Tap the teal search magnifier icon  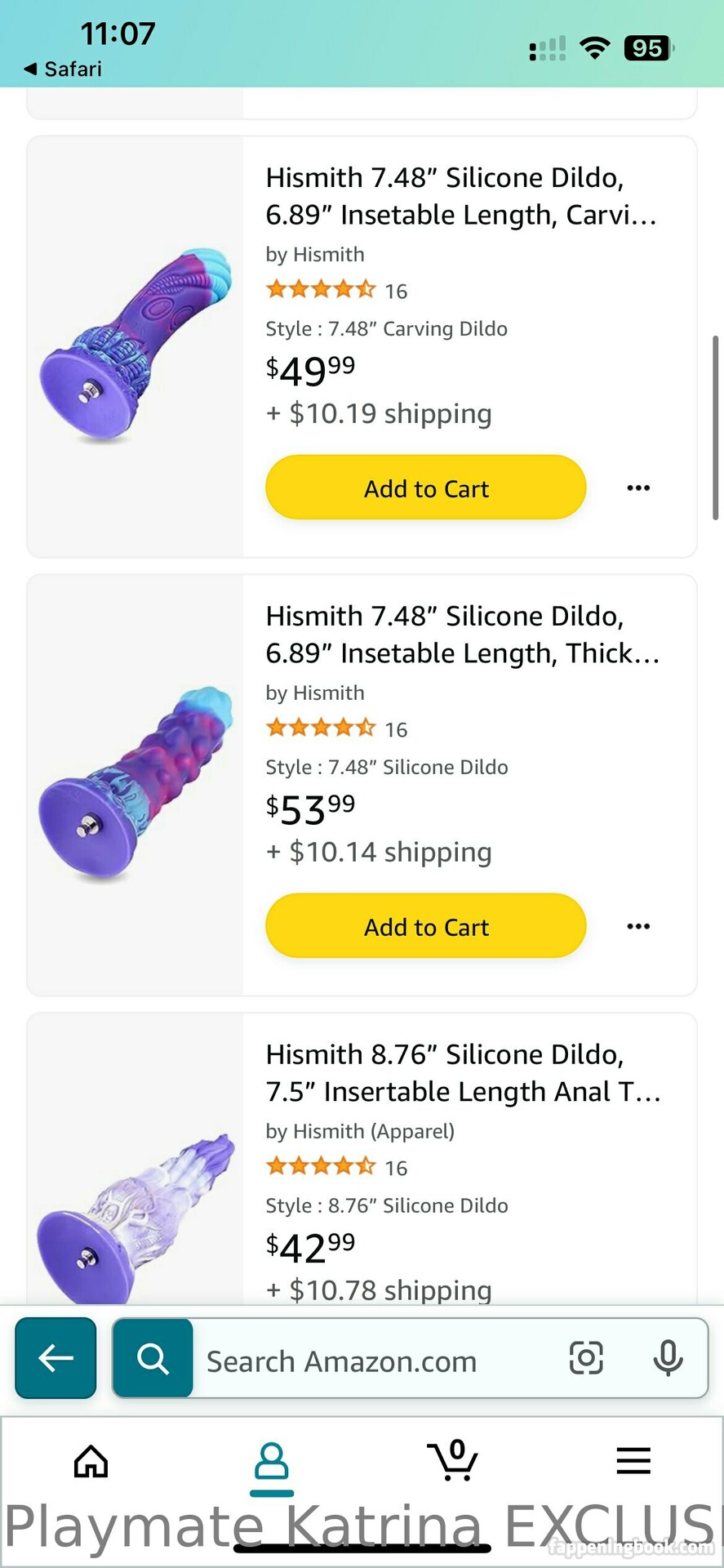[x=153, y=1358]
